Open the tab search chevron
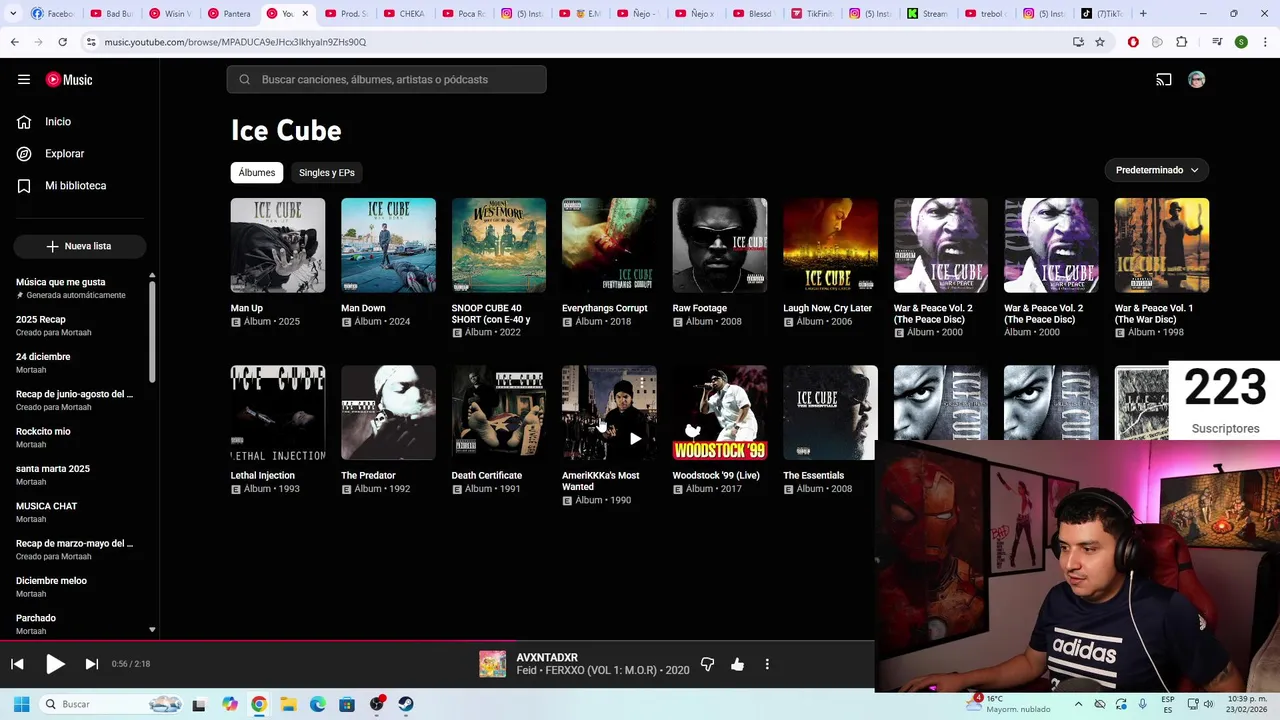Image resolution: width=1280 pixels, height=720 pixels. 11,14
